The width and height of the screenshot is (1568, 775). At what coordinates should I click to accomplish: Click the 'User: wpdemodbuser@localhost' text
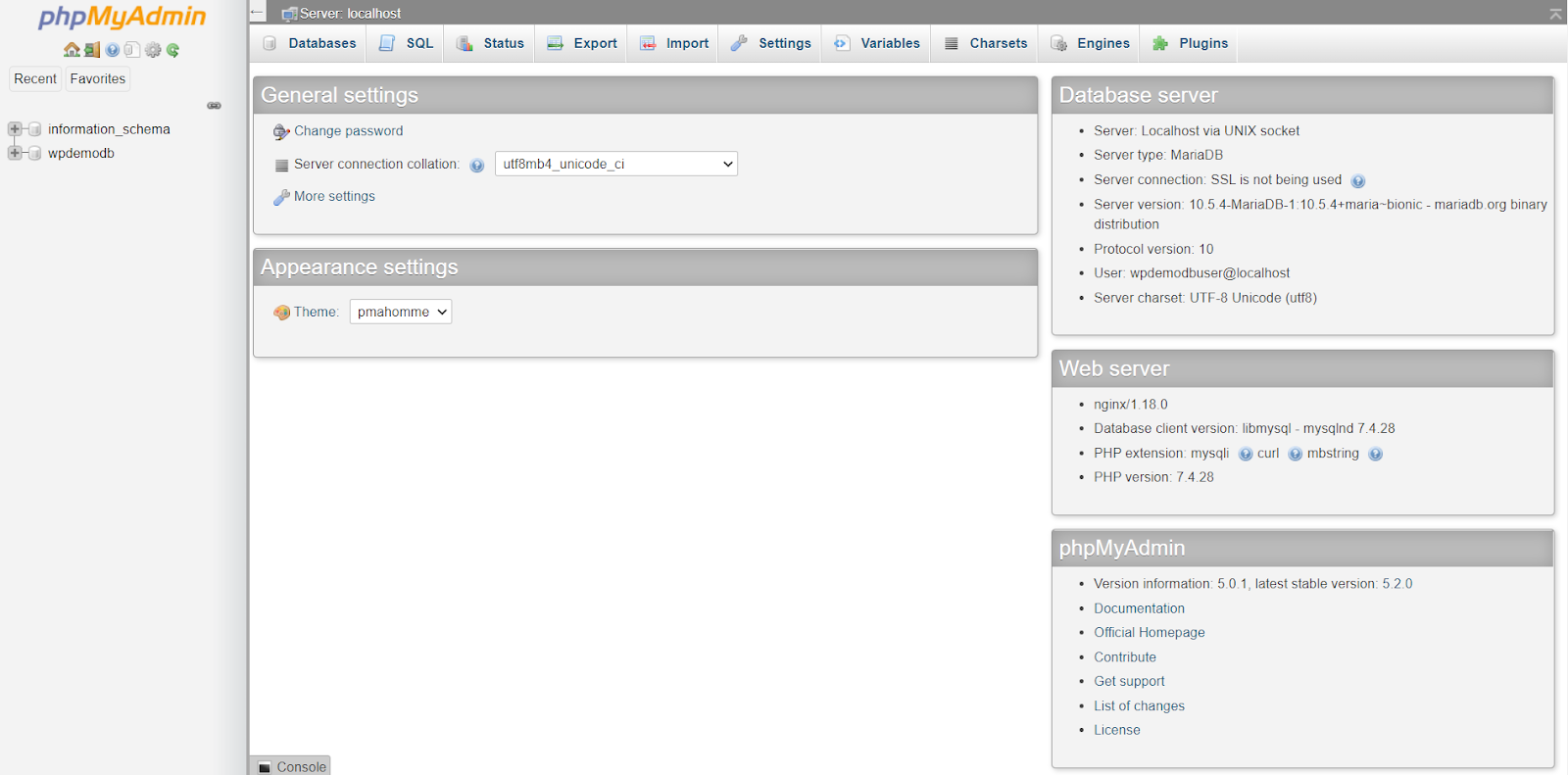(x=1192, y=273)
